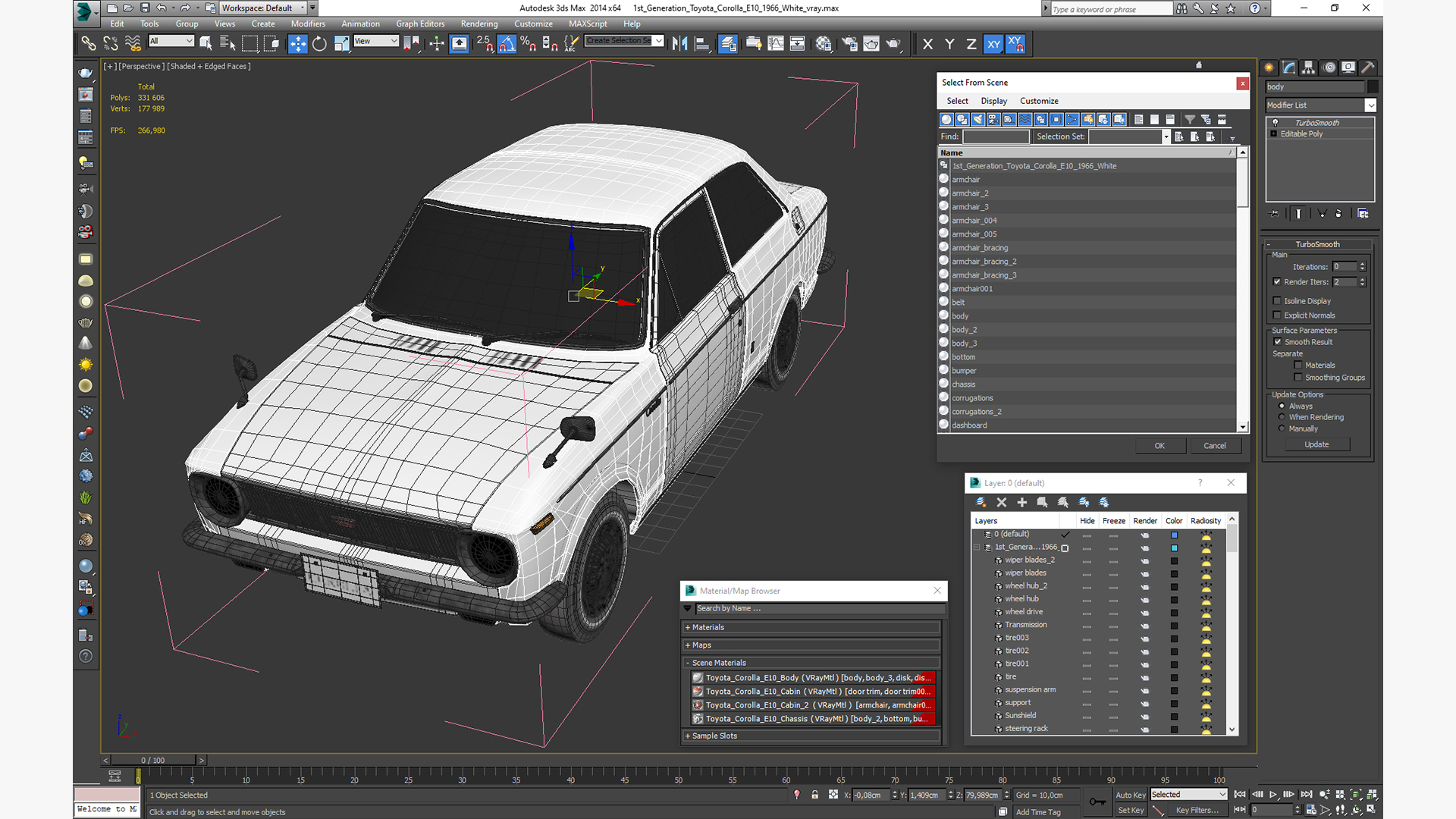Screen dimensions: 1456x819
Task: Click Create New Layer icon in Layer dialog
Action: 981,503
